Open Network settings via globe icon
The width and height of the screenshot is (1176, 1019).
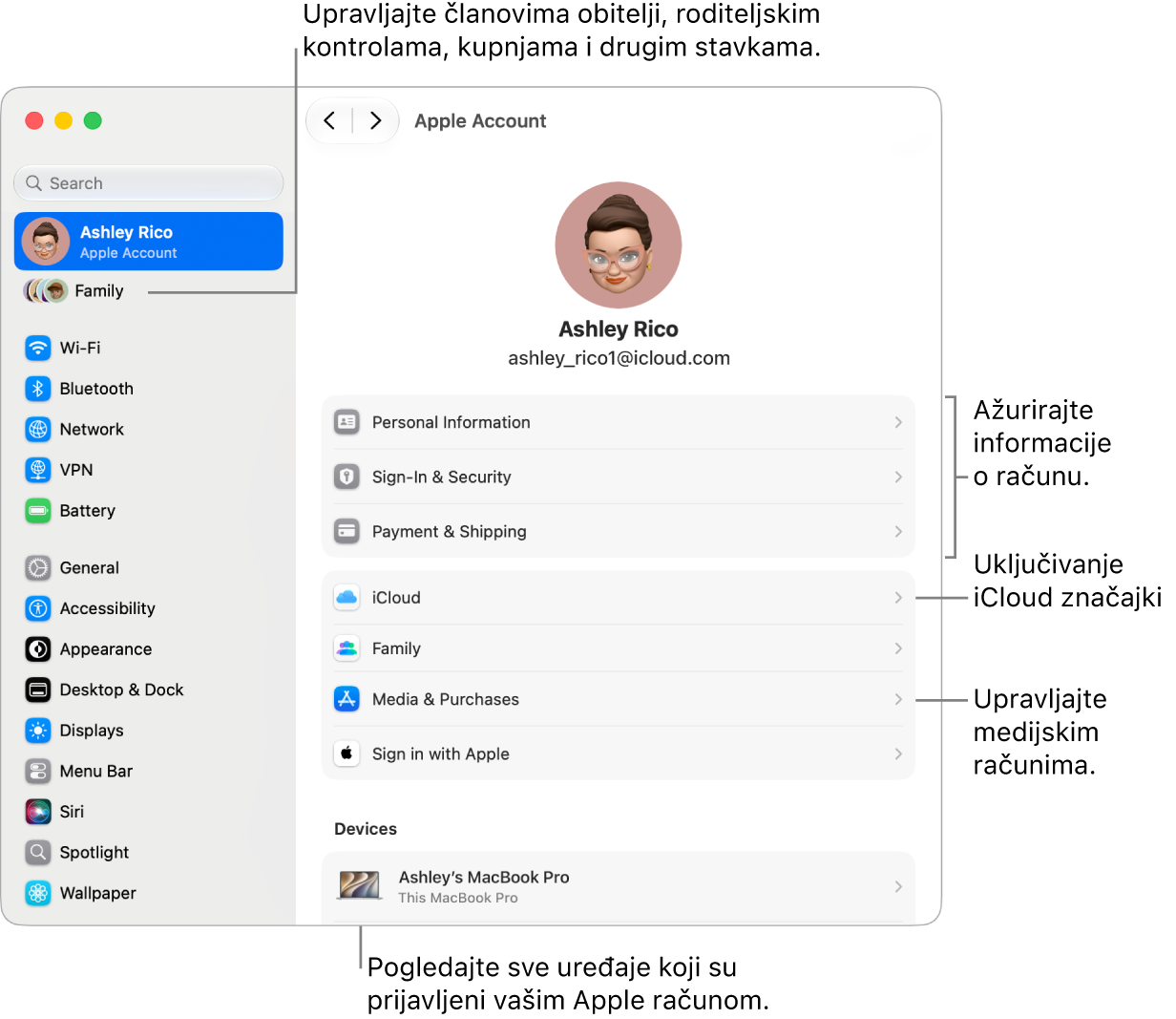38,430
